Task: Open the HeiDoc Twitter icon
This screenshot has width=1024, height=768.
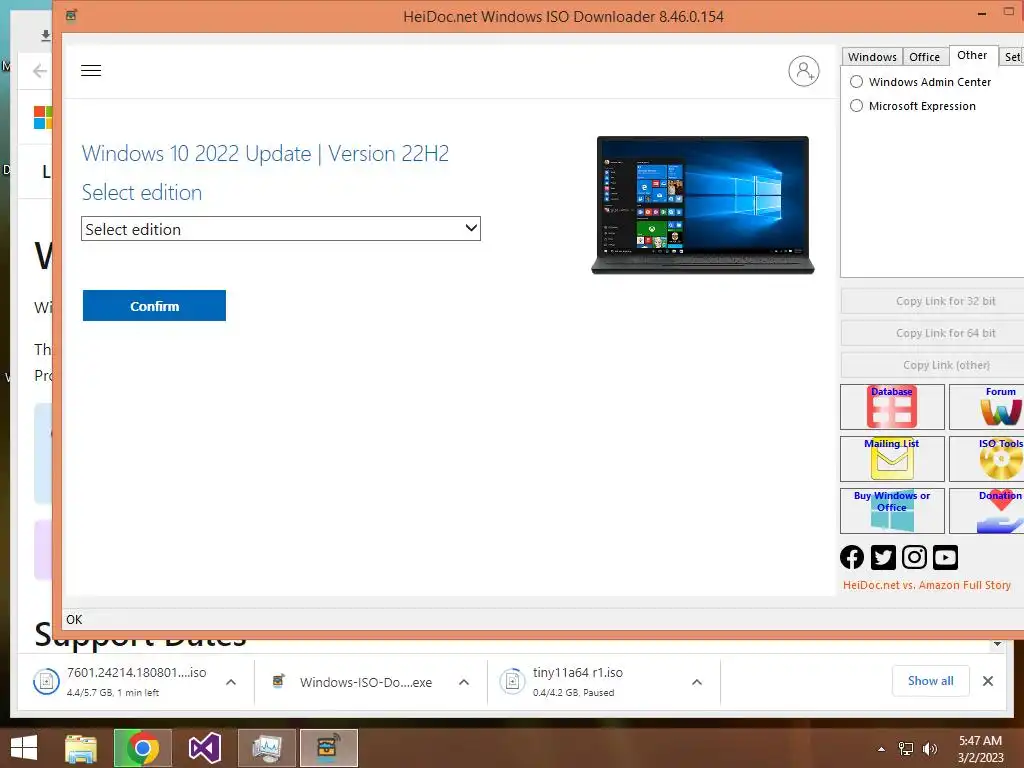Action: tap(883, 557)
